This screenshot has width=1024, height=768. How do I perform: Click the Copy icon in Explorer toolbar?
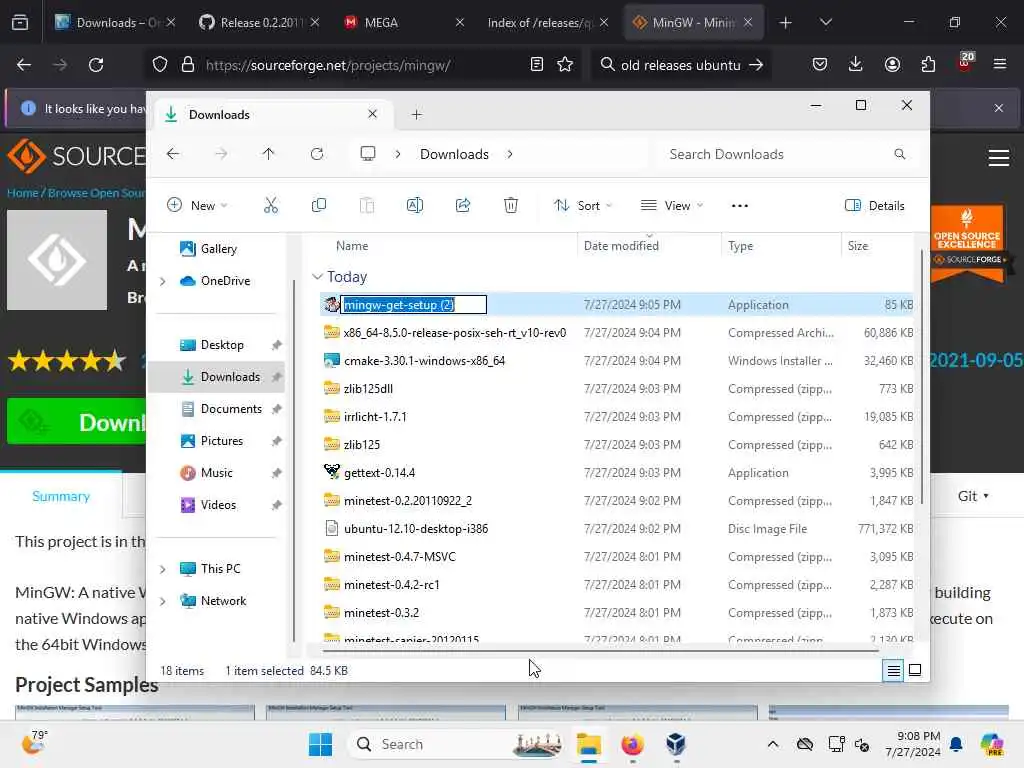click(319, 206)
